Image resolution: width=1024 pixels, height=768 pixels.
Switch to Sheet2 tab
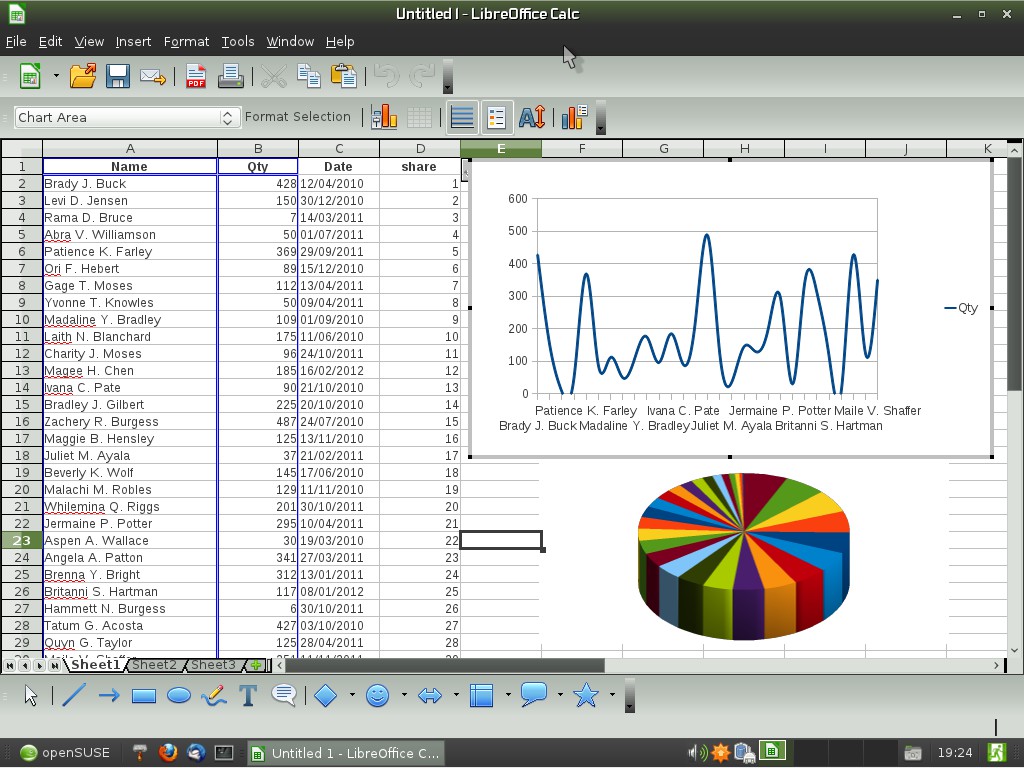(155, 664)
